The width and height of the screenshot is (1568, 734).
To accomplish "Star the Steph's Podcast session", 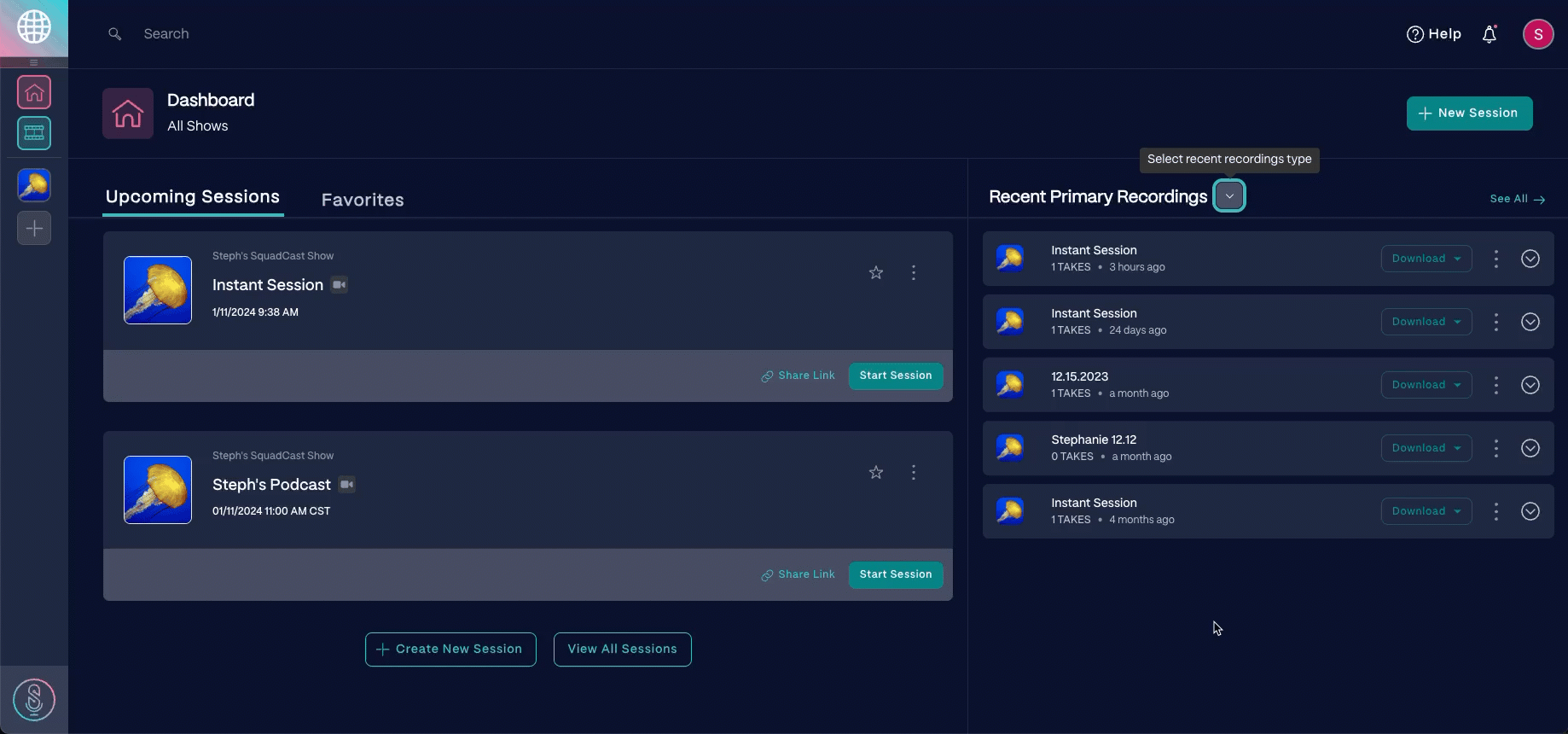I will (x=875, y=472).
